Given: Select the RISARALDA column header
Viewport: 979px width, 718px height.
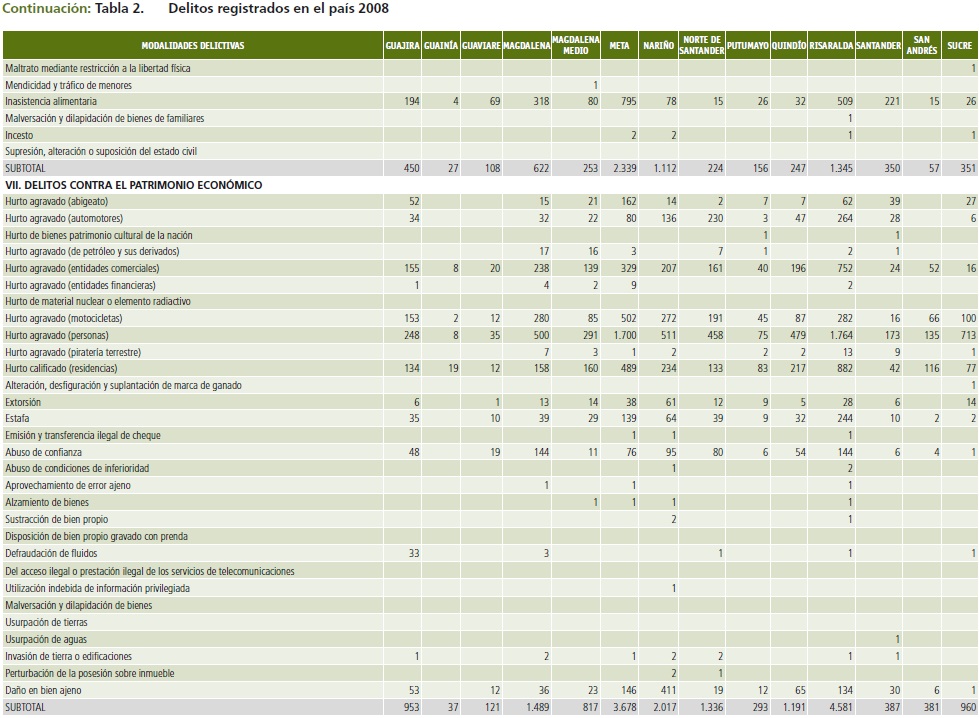Looking at the screenshot, I should [x=831, y=46].
